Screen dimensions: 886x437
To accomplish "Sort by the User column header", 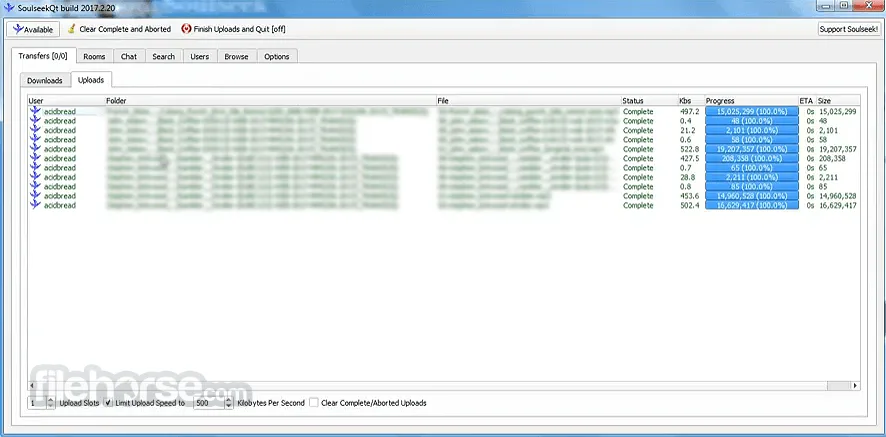I will pos(66,101).
